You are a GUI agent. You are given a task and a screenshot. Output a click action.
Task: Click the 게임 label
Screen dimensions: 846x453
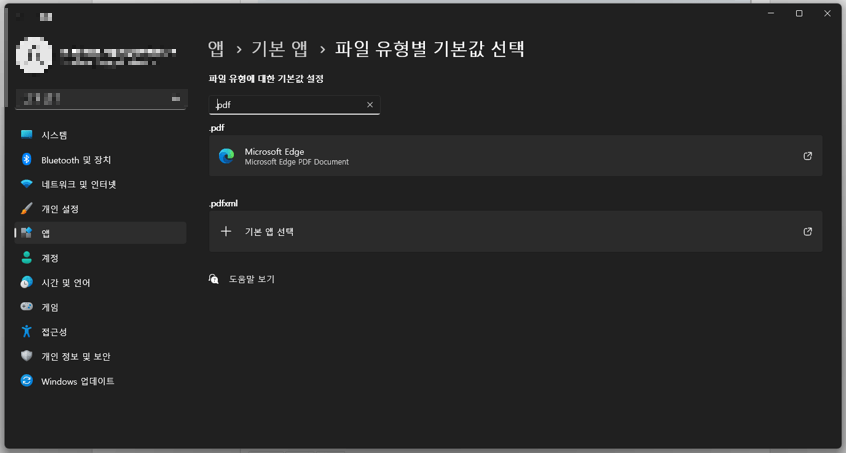coord(50,307)
